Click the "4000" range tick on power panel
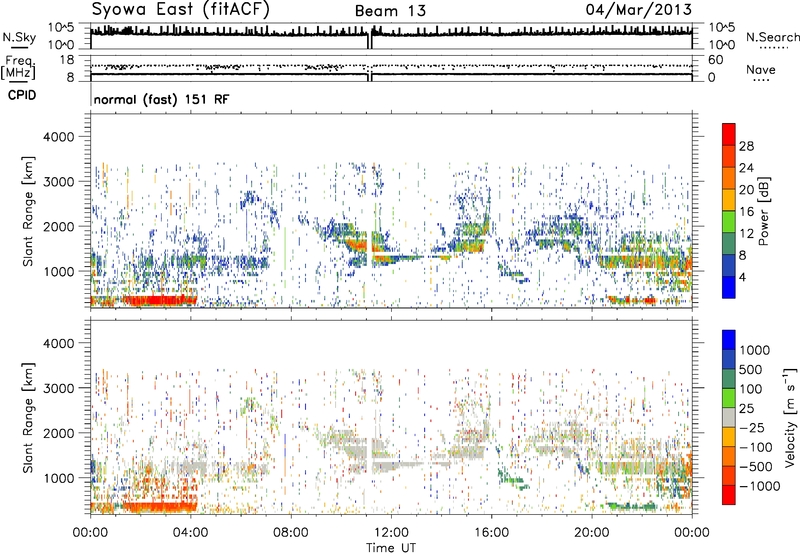 pyautogui.click(x=58, y=137)
